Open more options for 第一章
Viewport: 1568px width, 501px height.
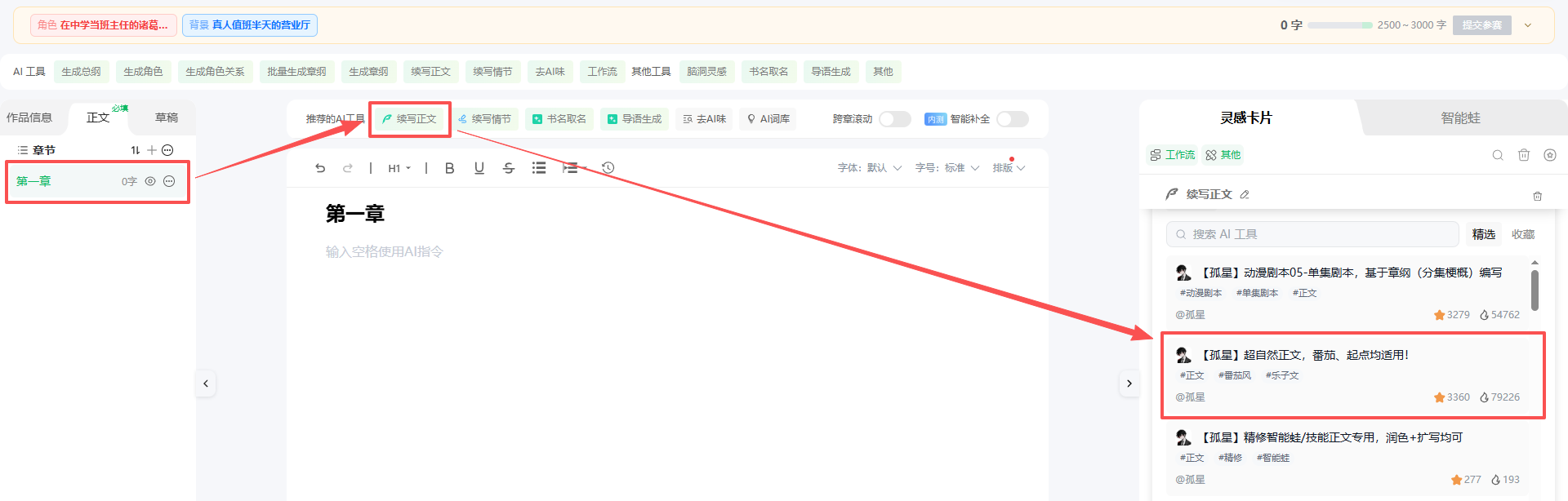click(169, 181)
